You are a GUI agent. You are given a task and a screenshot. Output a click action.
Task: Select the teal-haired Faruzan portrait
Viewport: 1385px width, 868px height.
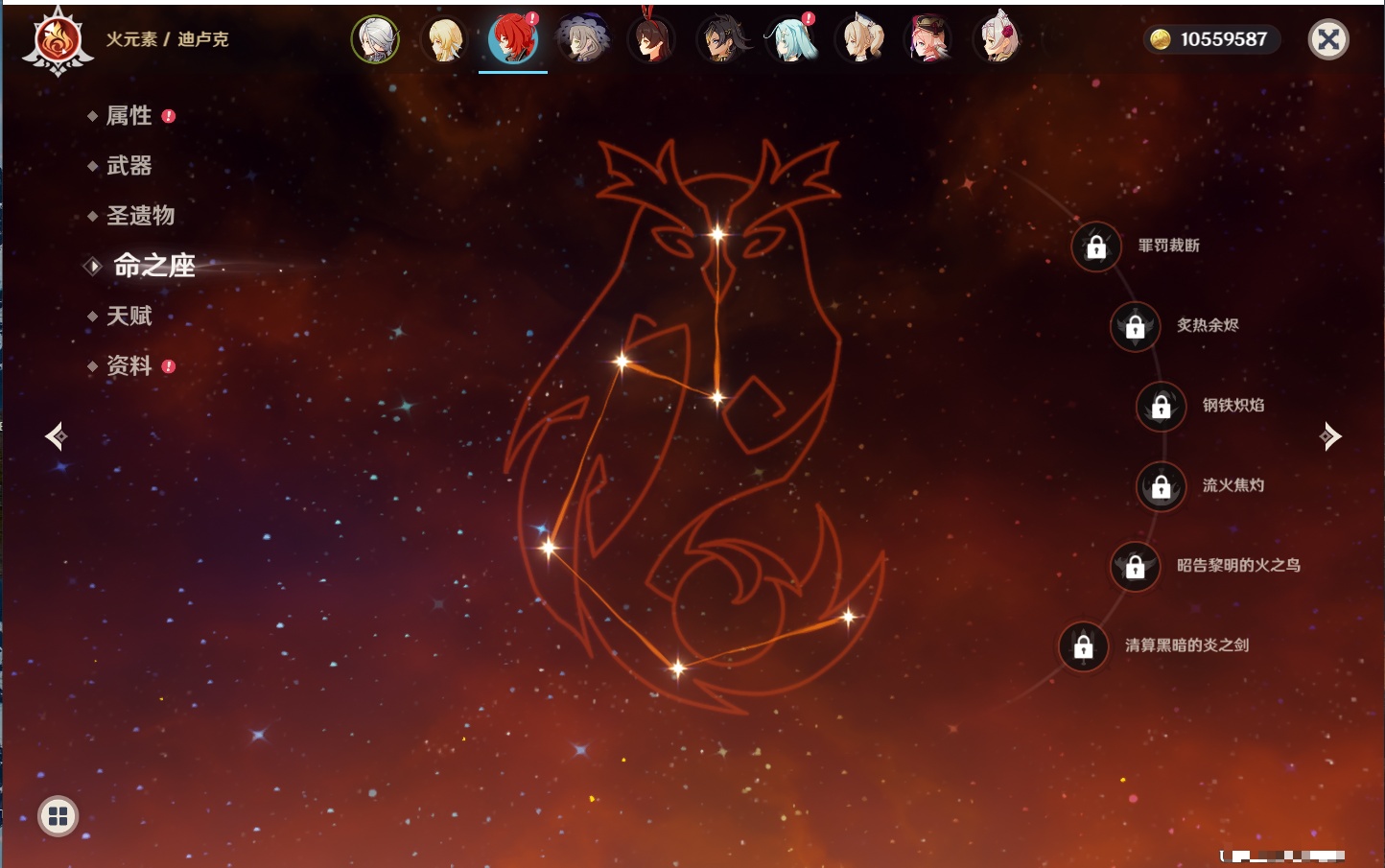click(x=790, y=39)
